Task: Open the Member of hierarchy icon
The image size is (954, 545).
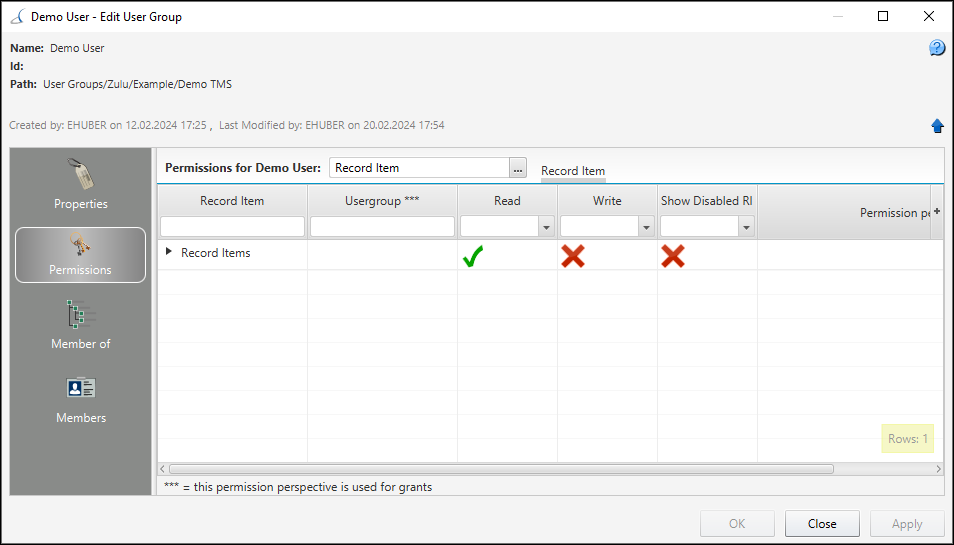Action: (80, 314)
